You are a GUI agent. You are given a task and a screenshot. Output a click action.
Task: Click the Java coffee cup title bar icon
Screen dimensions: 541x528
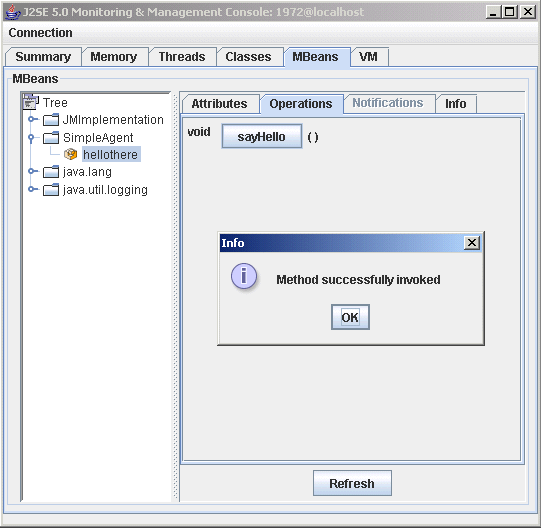click(x=12, y=12)
